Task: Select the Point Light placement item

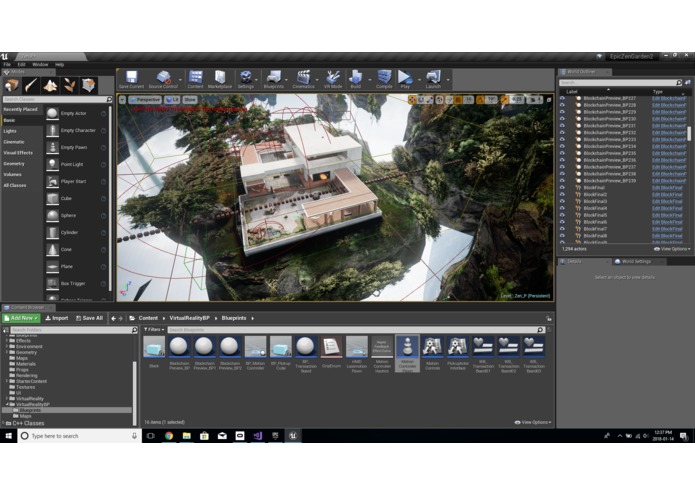Action: pyautogui.click(x=76, y=164)
